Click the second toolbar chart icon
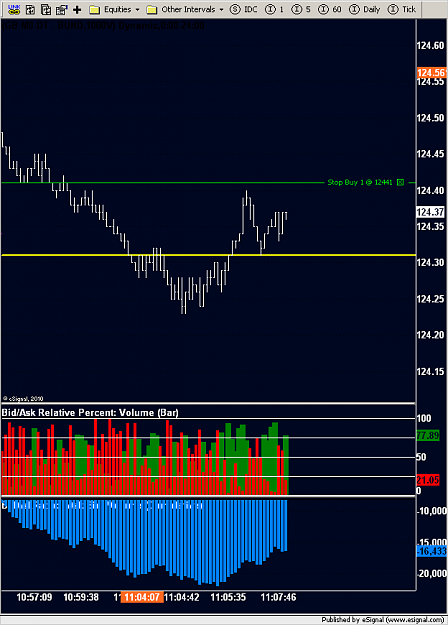 [x=31, y=9]
